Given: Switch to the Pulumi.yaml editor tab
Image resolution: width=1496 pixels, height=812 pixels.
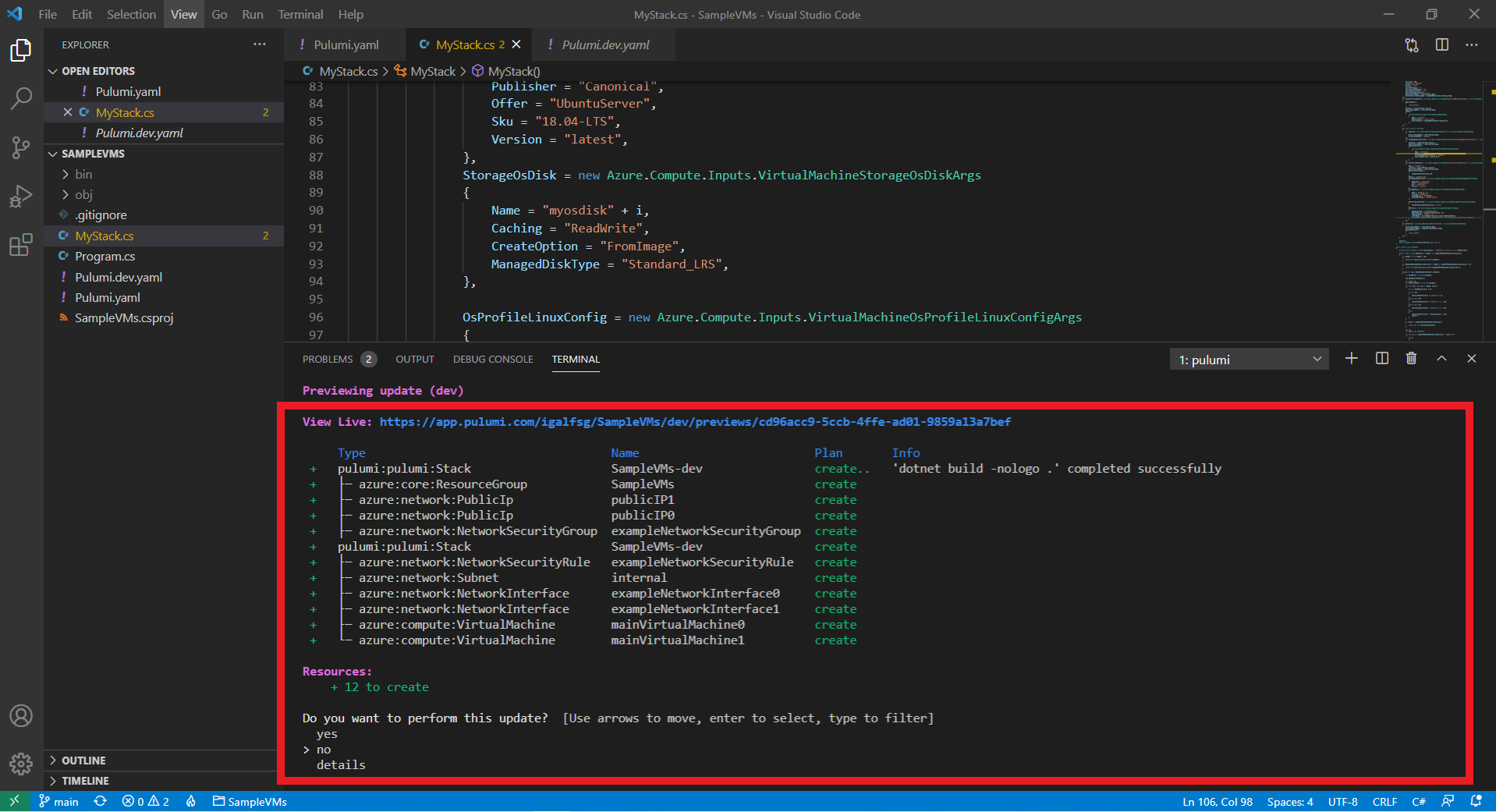Looking at the screenshot, I should pos(346,44).
